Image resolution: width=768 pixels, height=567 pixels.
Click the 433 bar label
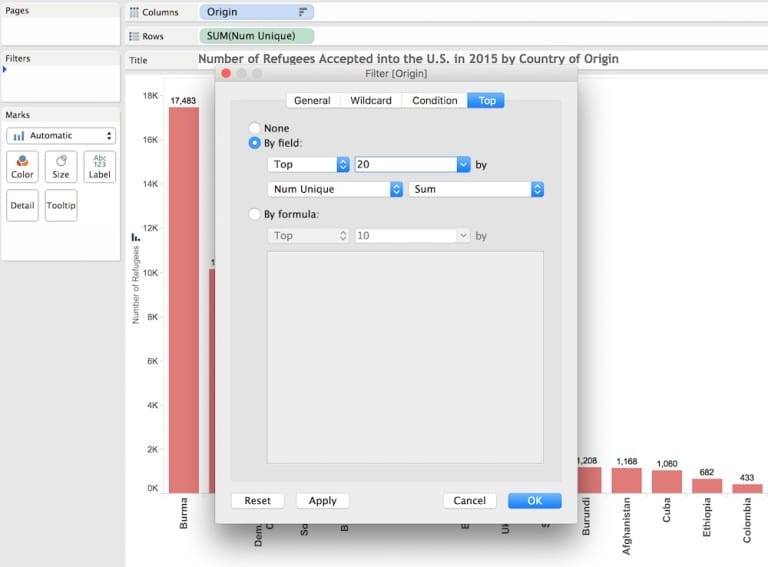pyautogui.click(x=746, y=477)
